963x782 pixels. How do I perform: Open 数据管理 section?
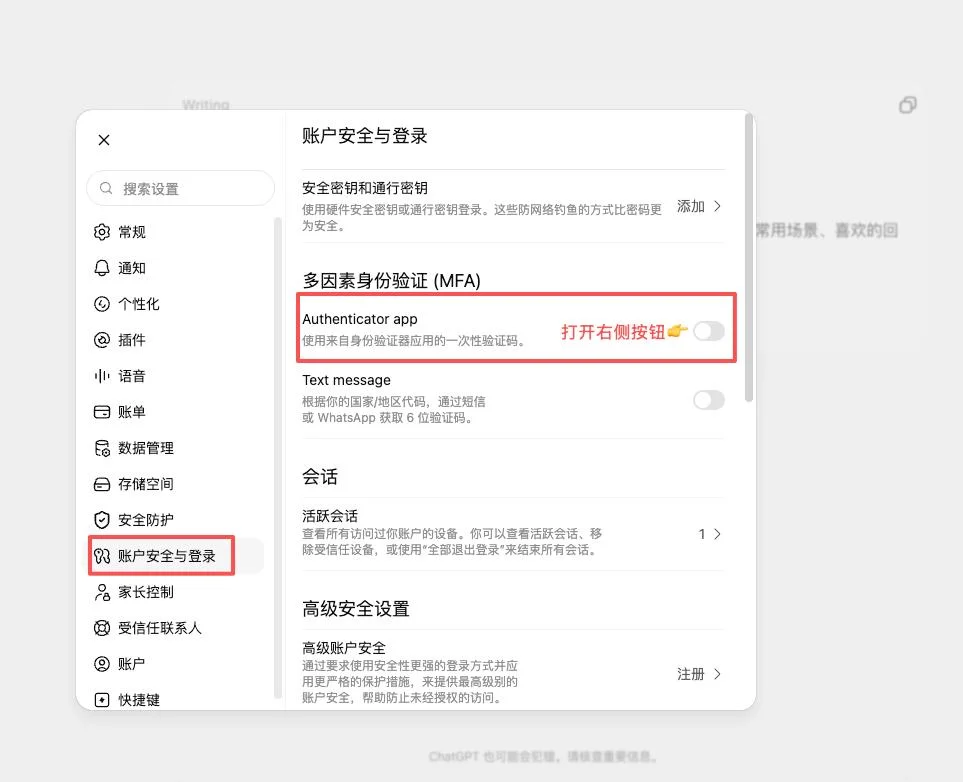tap(178, 448)
